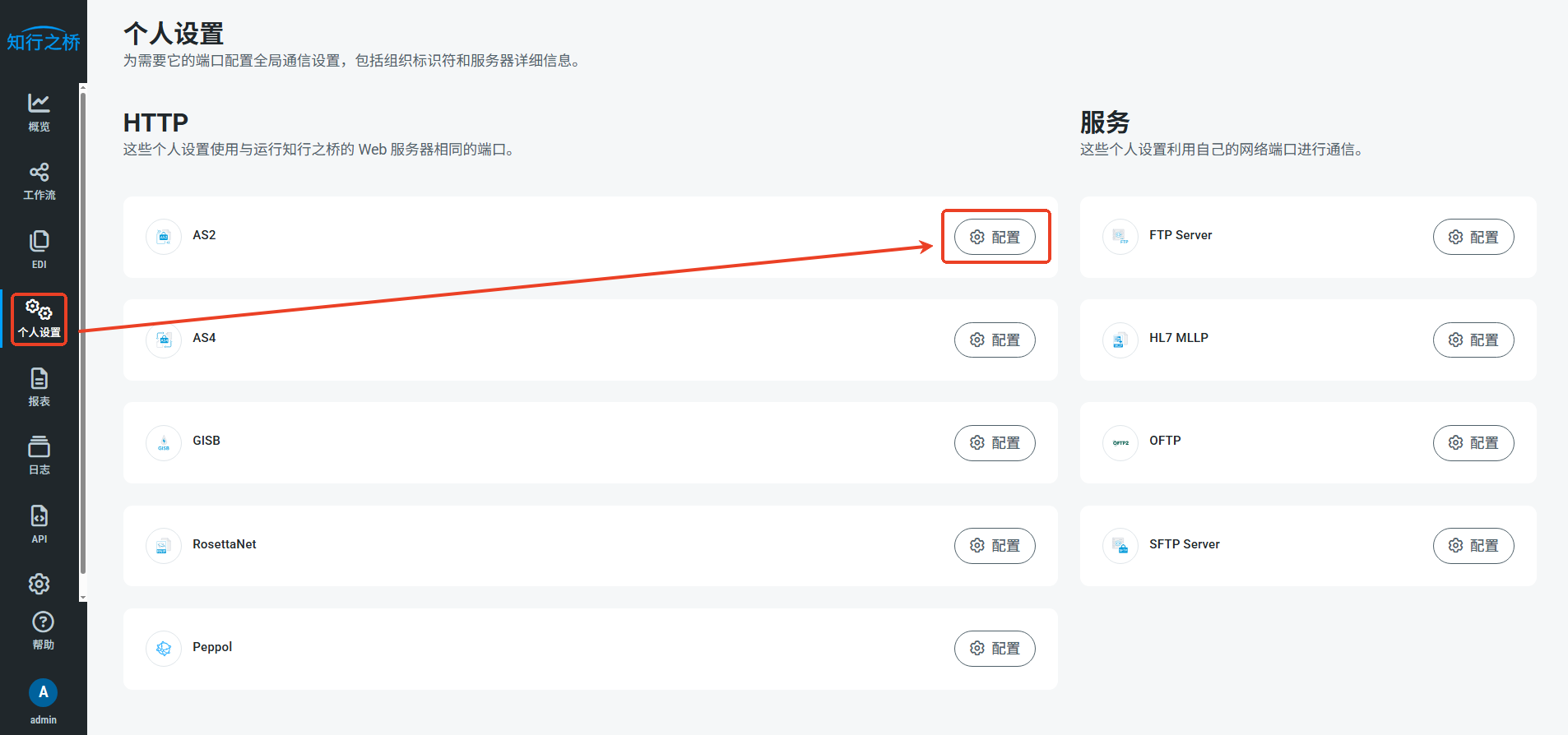Open HL7 MLLP configuration
Image resolution: width=1568 pixels, height=735 pixels.
tap(1473, 340)
